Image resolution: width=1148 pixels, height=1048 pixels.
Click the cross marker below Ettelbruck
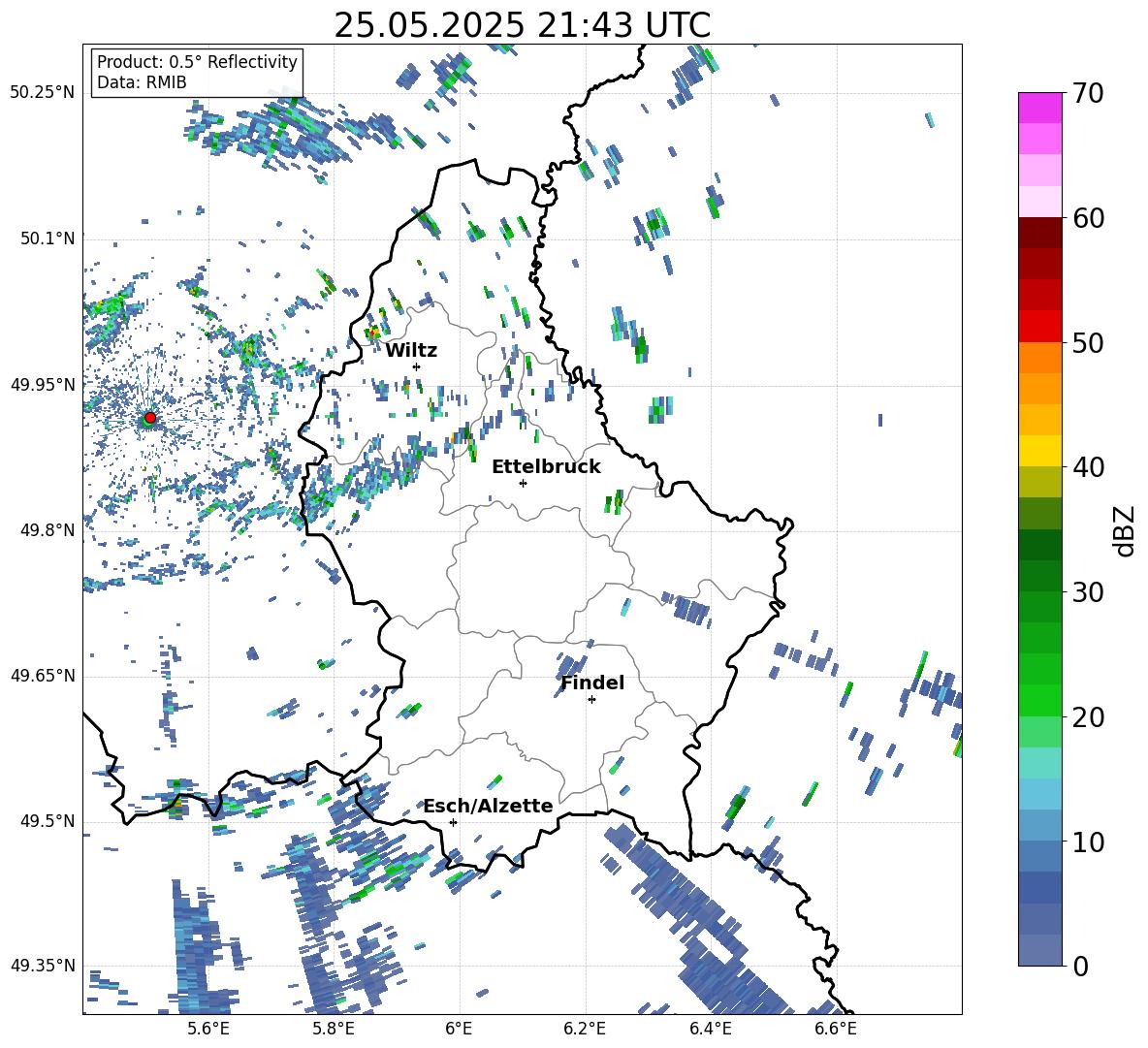523,483
